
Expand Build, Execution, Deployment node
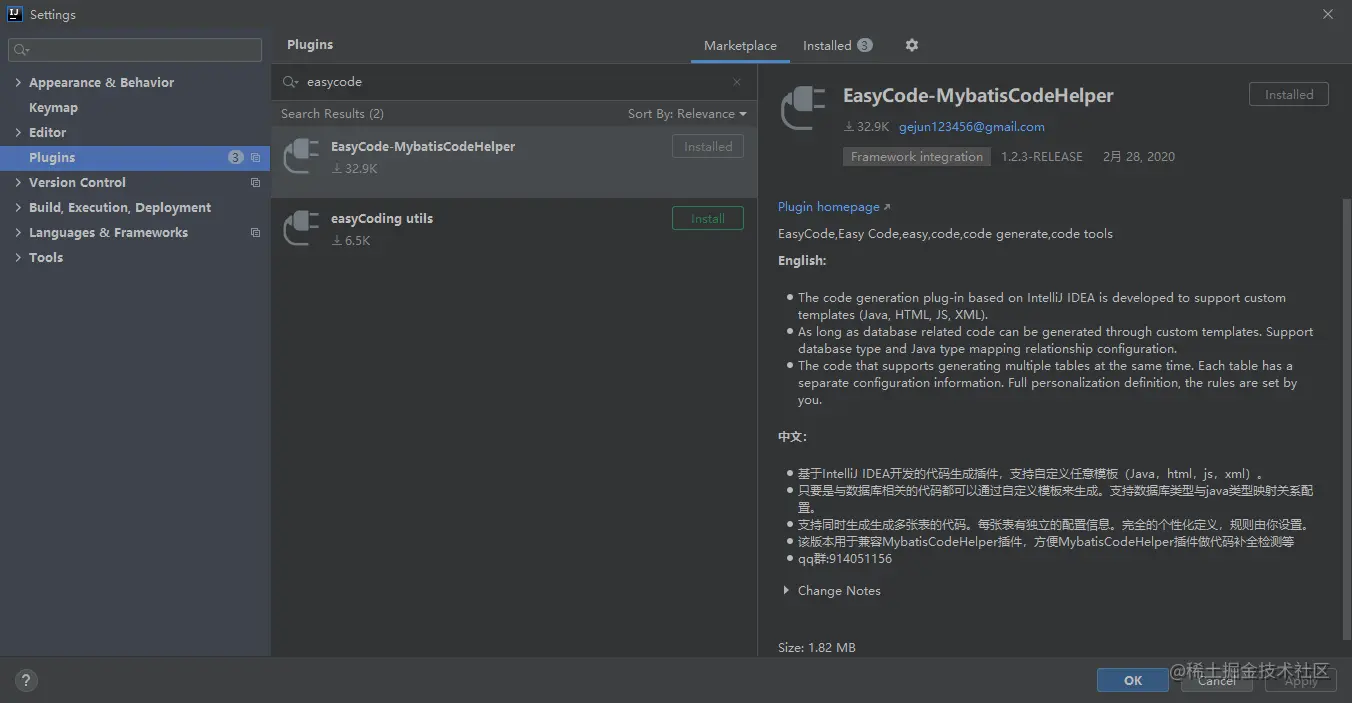[18, 207]
